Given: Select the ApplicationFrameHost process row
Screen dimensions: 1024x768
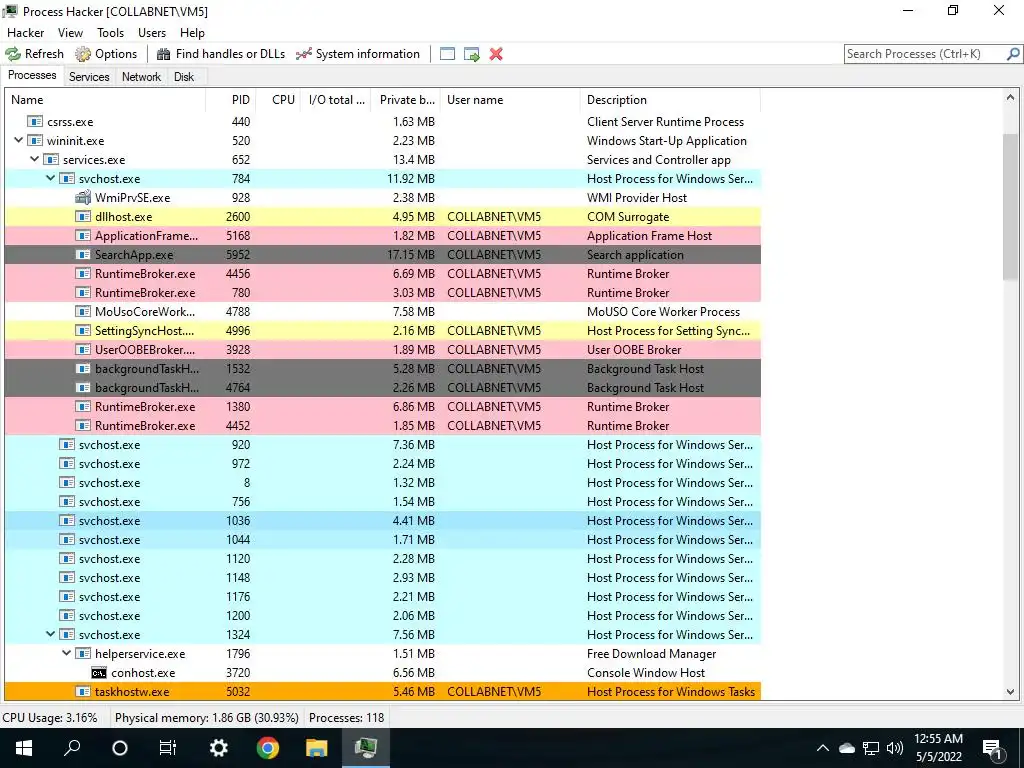Looking at the screenshot, I should [383, 236].
